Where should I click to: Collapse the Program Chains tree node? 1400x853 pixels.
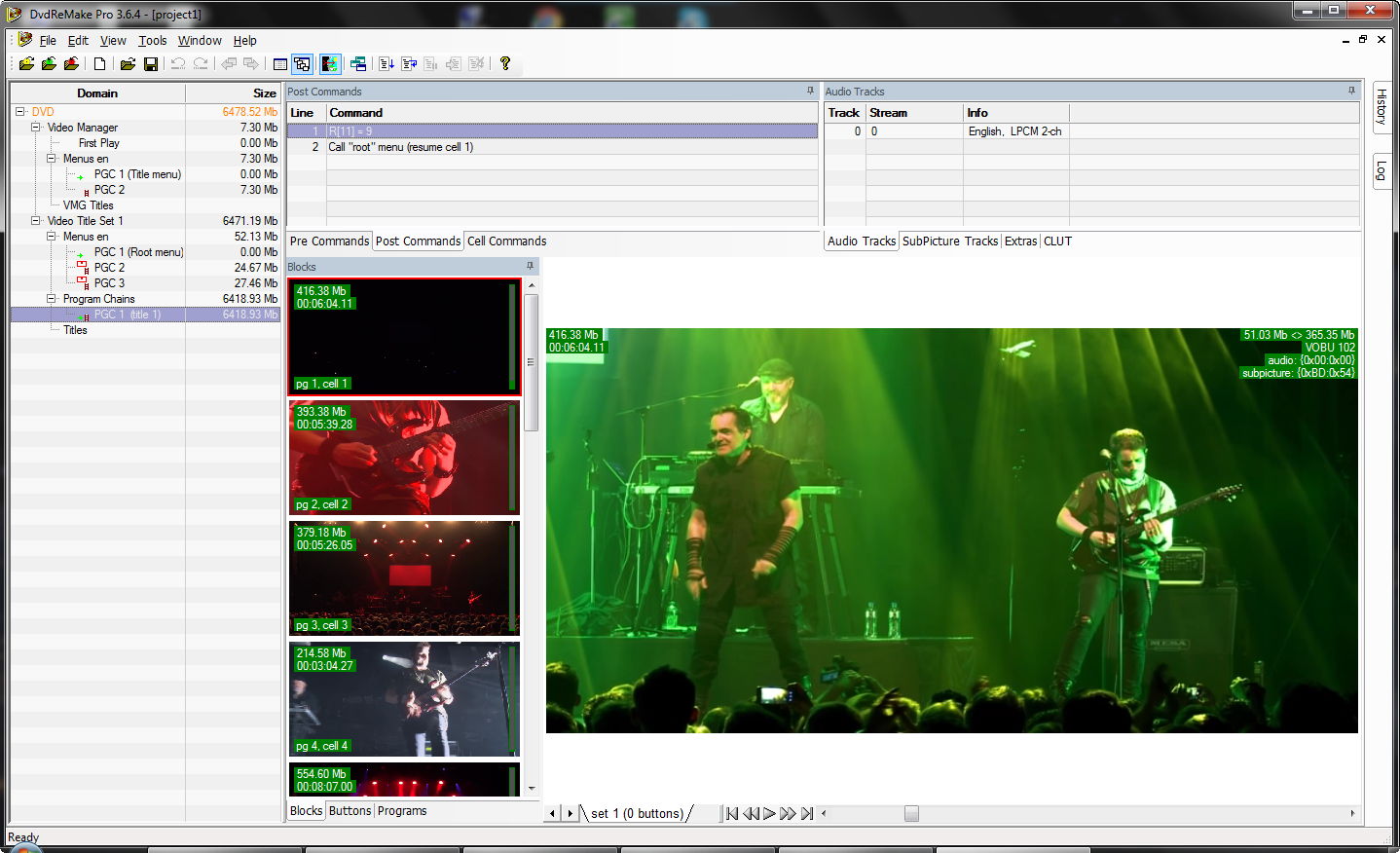51,299
